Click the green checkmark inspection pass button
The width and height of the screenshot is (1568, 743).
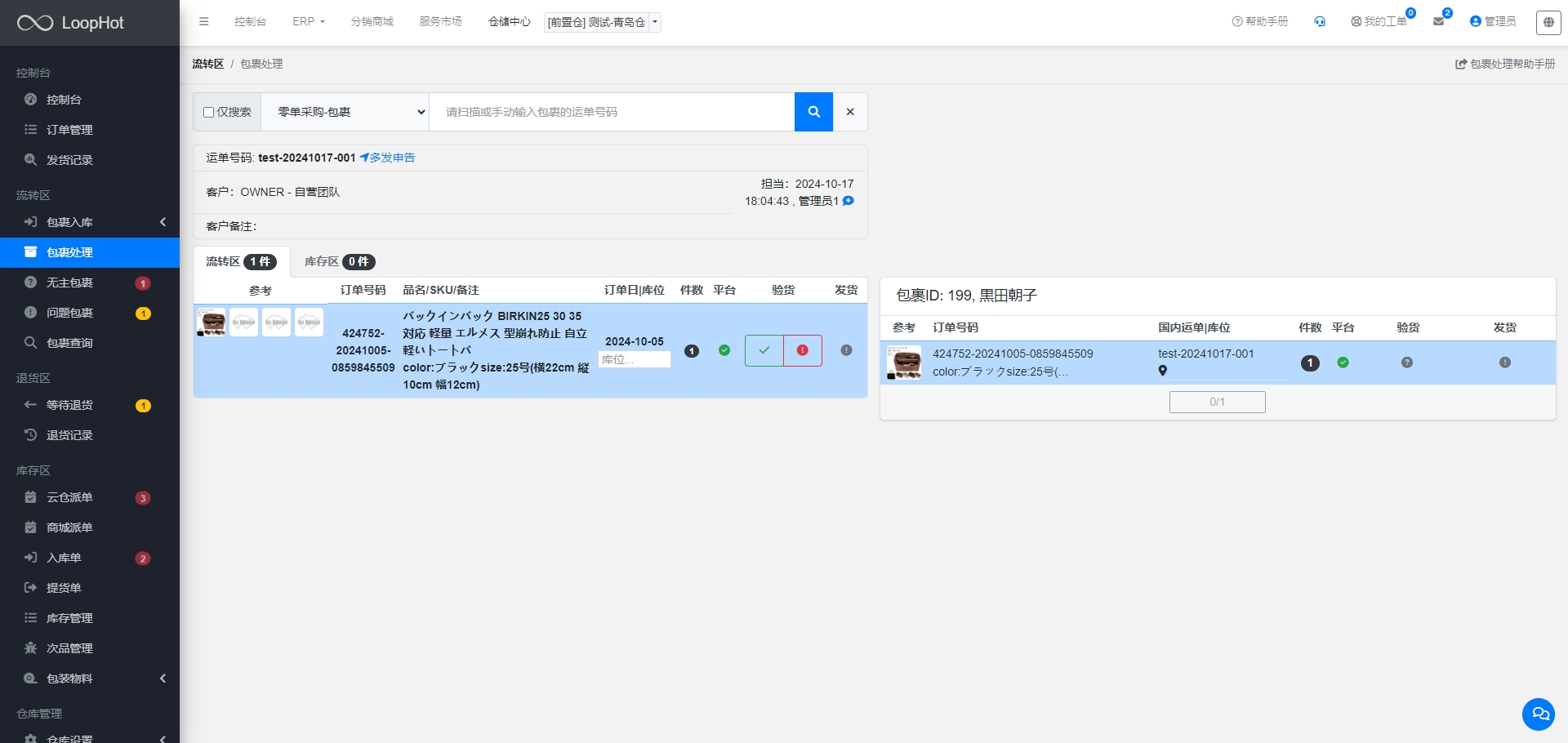pos(764,350)
